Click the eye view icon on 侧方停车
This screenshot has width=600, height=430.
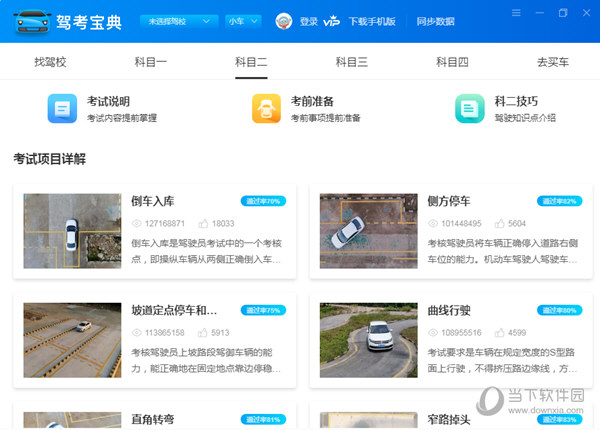[433, 223]
